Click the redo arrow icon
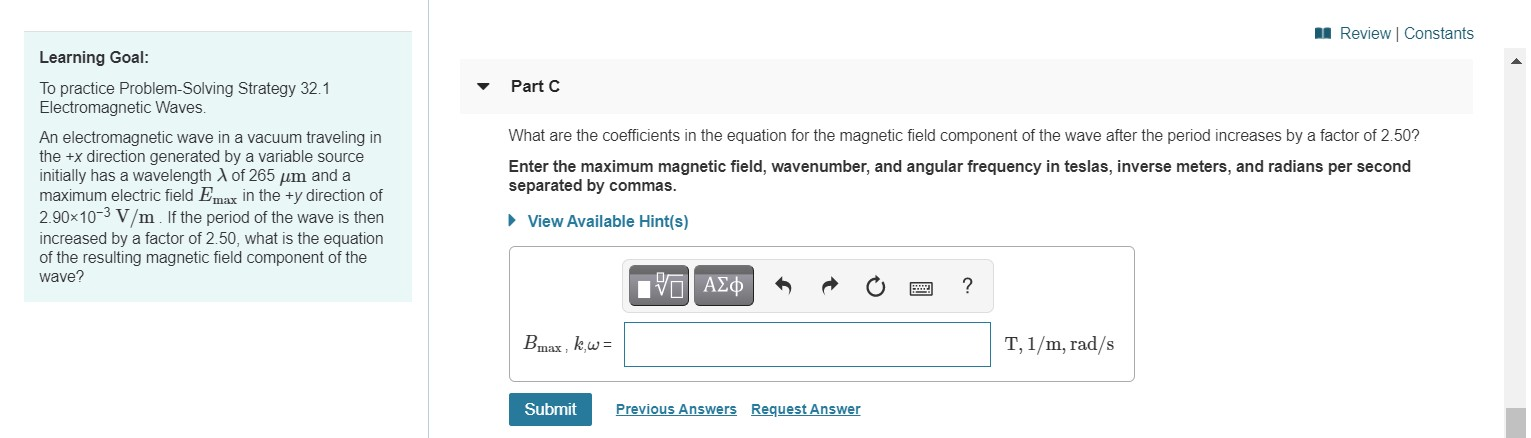The image size is (1531, 438). click(830, 288)
